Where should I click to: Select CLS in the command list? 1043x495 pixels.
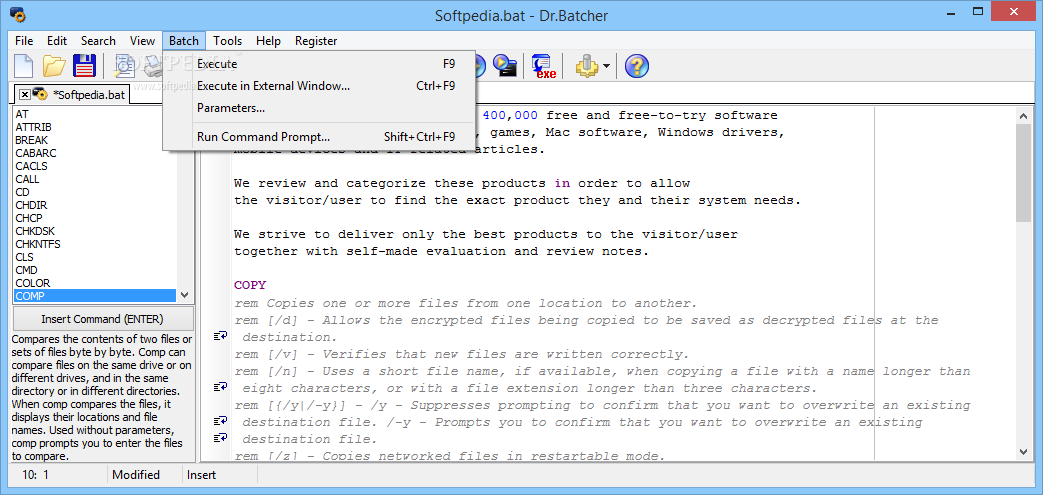point(95,257)
